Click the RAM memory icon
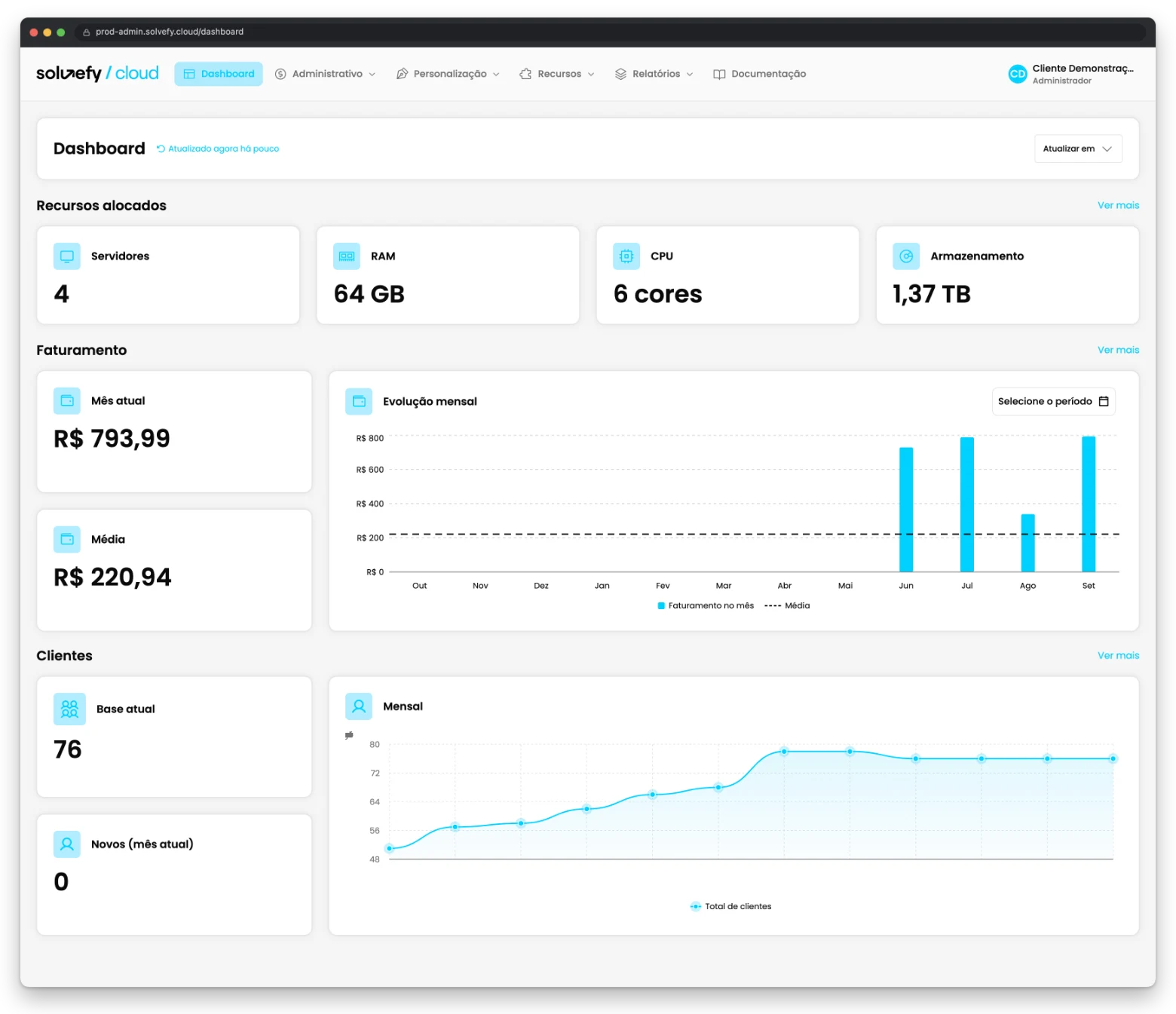1176x1014 pixels. coord(347,256)
